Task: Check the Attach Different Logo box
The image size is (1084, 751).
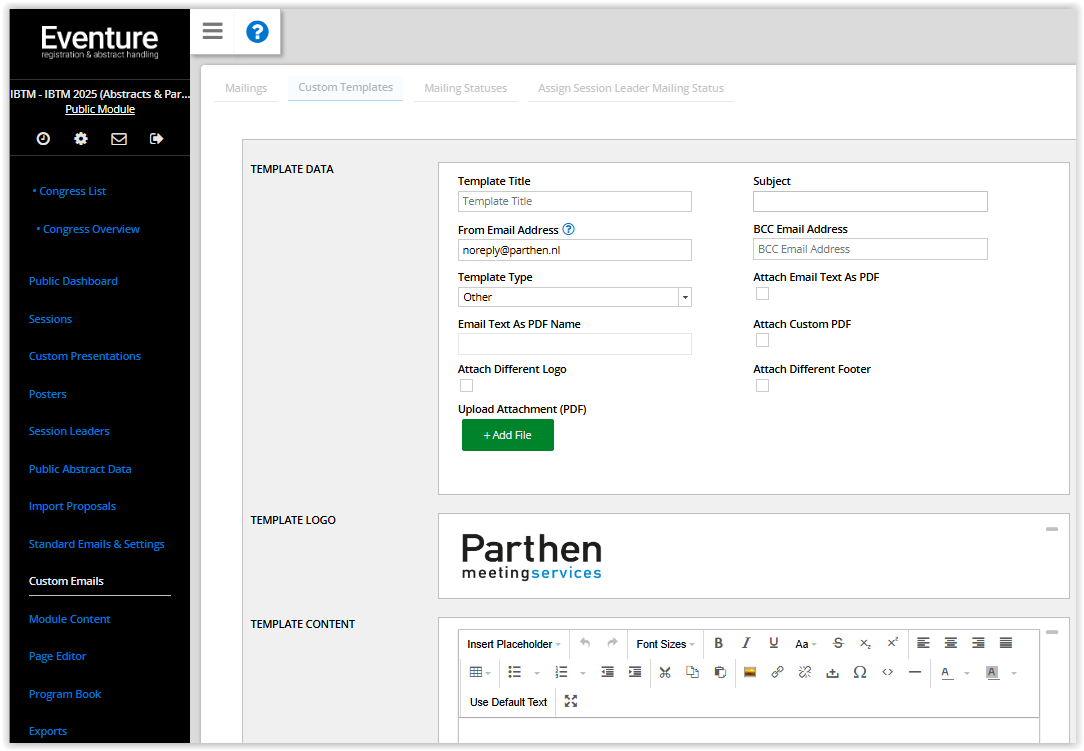Action: tap(466, 386)
